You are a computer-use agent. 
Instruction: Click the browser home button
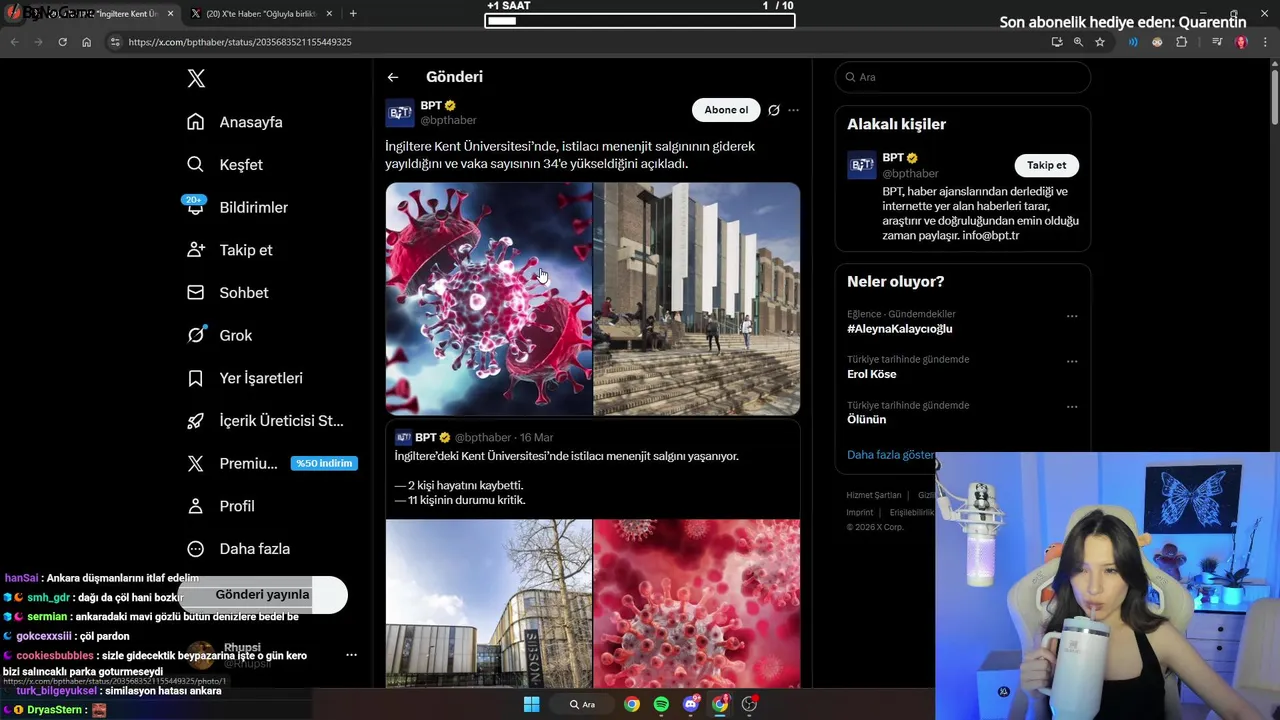click(x=86, y=42)
